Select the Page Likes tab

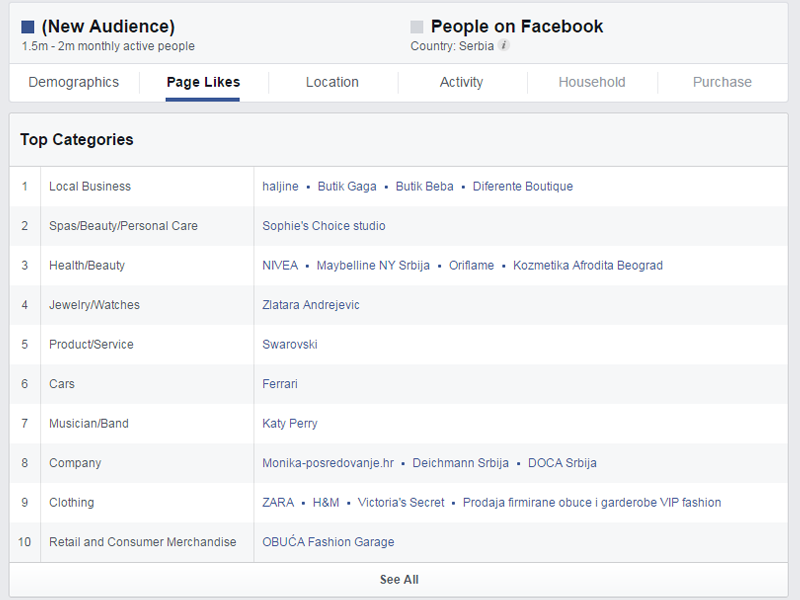203,82
